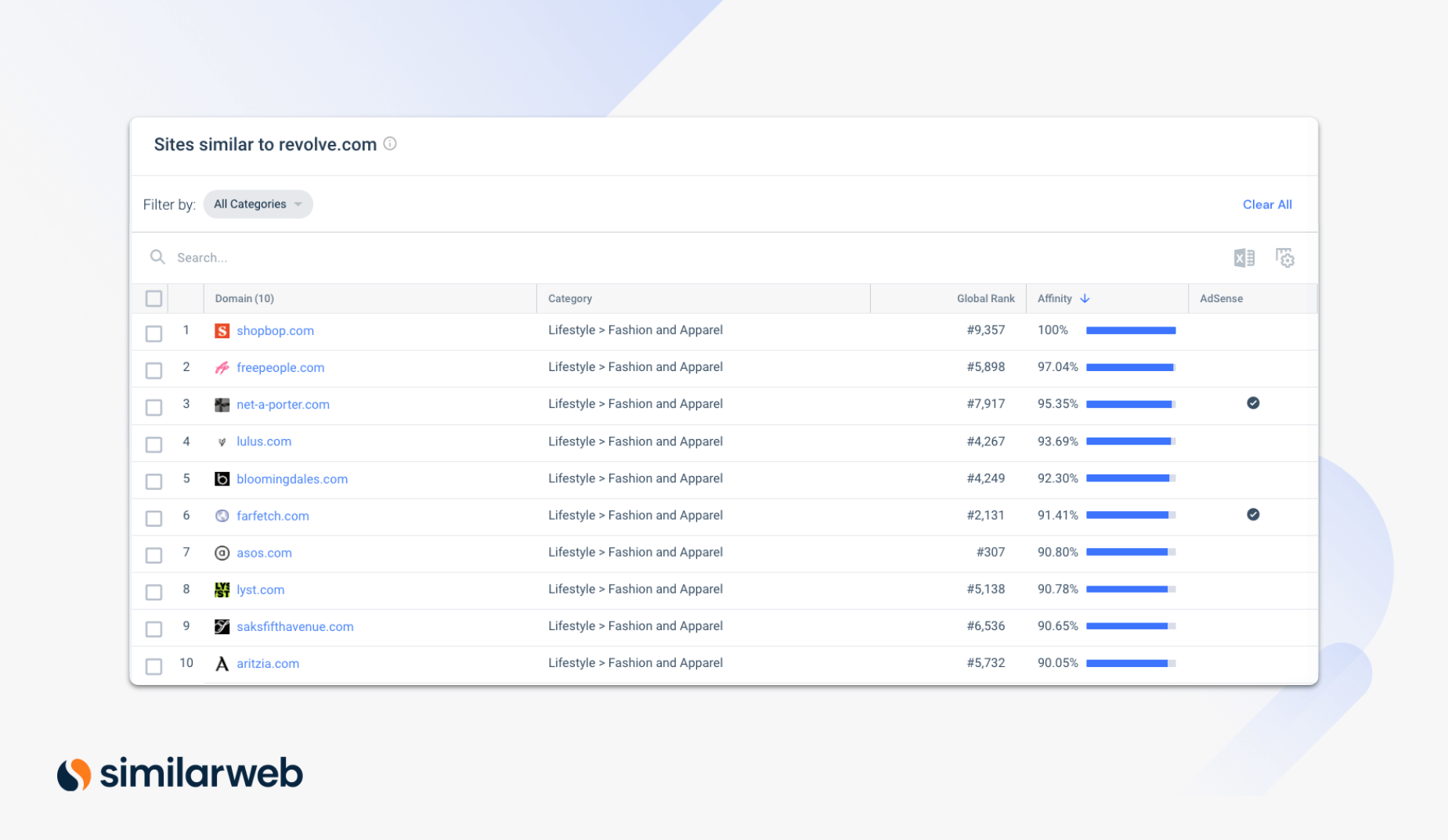Screen dimensions: 1448x840
Task: Open the All Categories filter dropdown
Action: tap(258, 204)
